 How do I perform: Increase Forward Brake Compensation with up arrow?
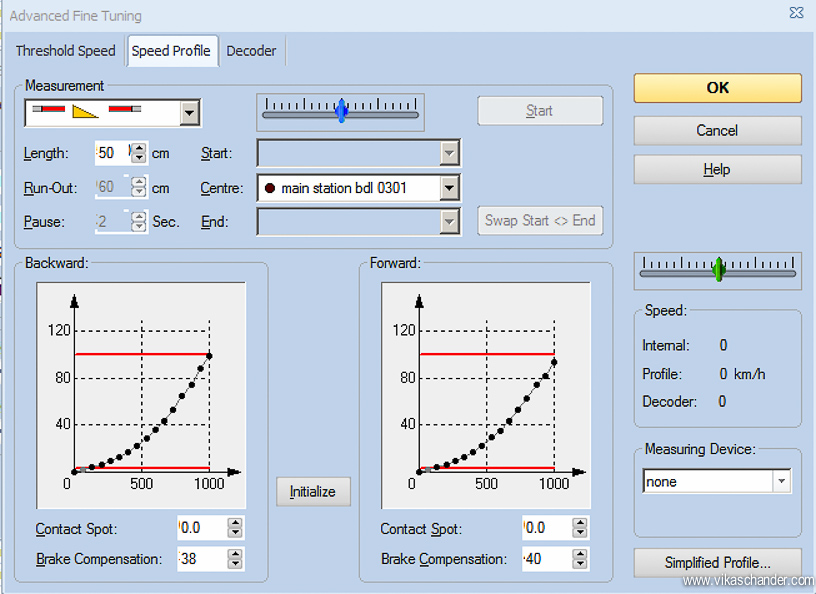coord(580,554)
